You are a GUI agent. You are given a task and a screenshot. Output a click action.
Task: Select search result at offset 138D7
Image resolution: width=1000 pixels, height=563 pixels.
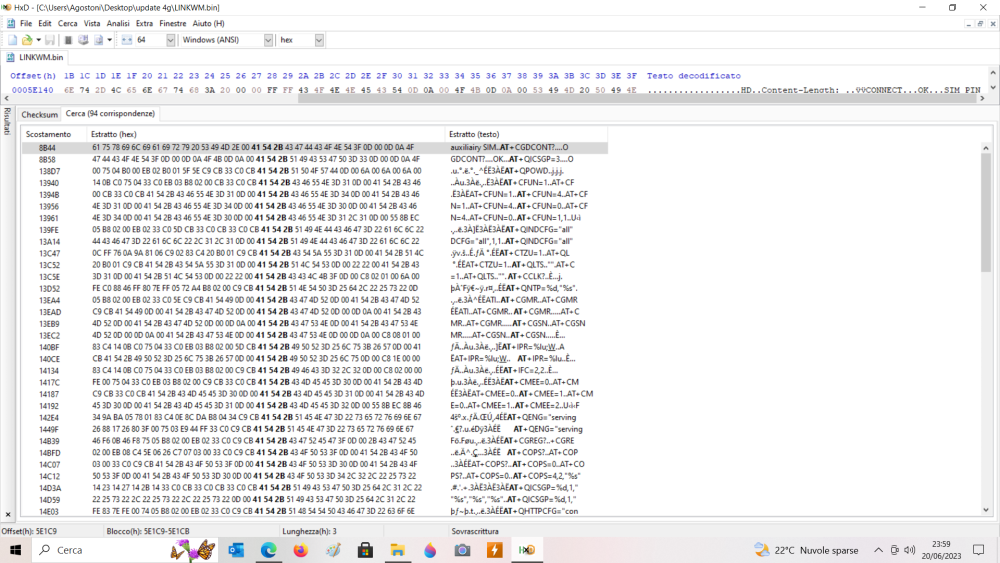[x=50, y=171]
